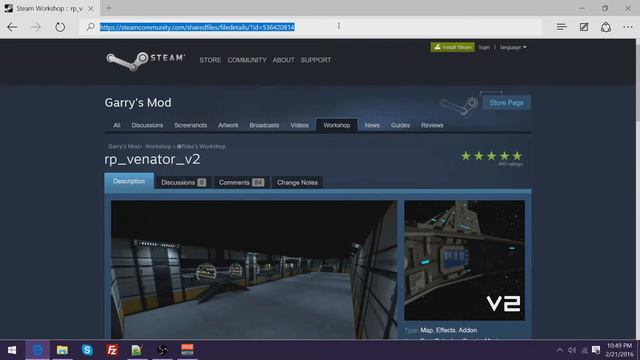Select the Artwork hub tab
Viewport: 640px width, 360px height.
click(x=228, y=125)
